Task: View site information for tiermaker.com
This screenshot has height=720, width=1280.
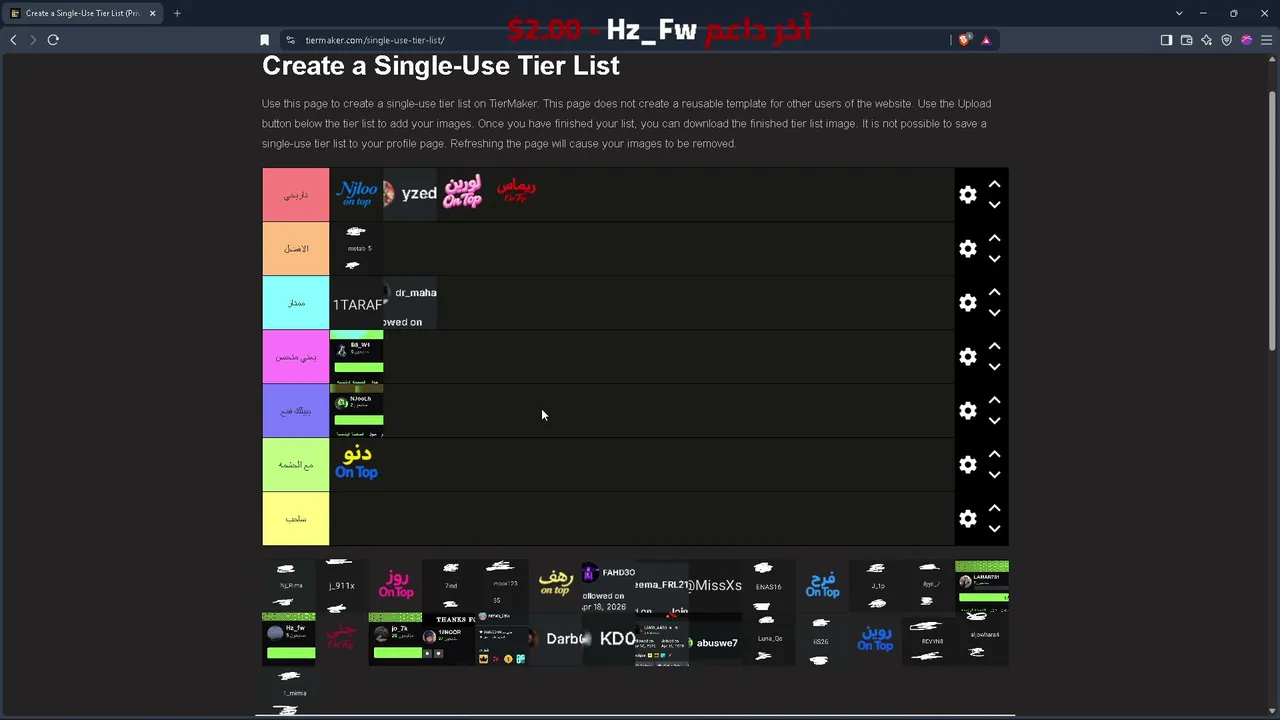Action: [290, 40]
